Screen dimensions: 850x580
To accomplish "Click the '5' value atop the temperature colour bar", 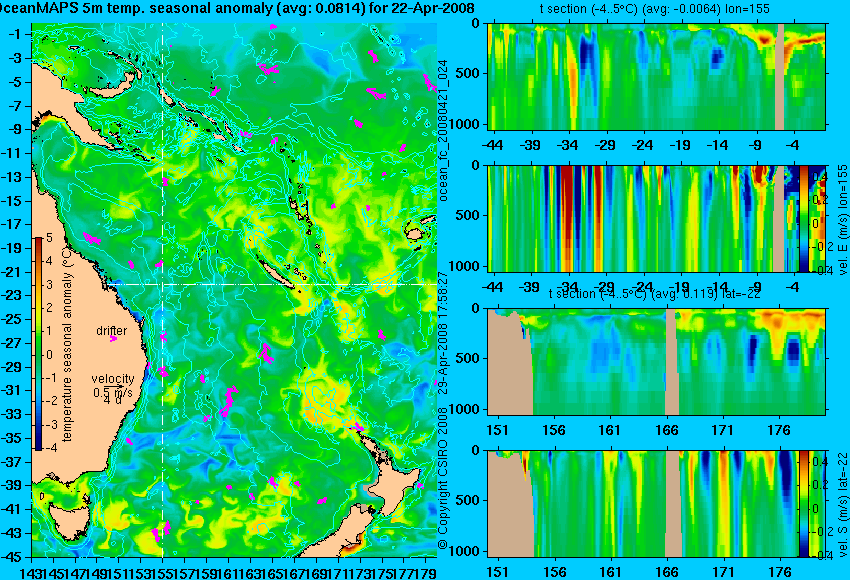I will click(x=49, y=237).
